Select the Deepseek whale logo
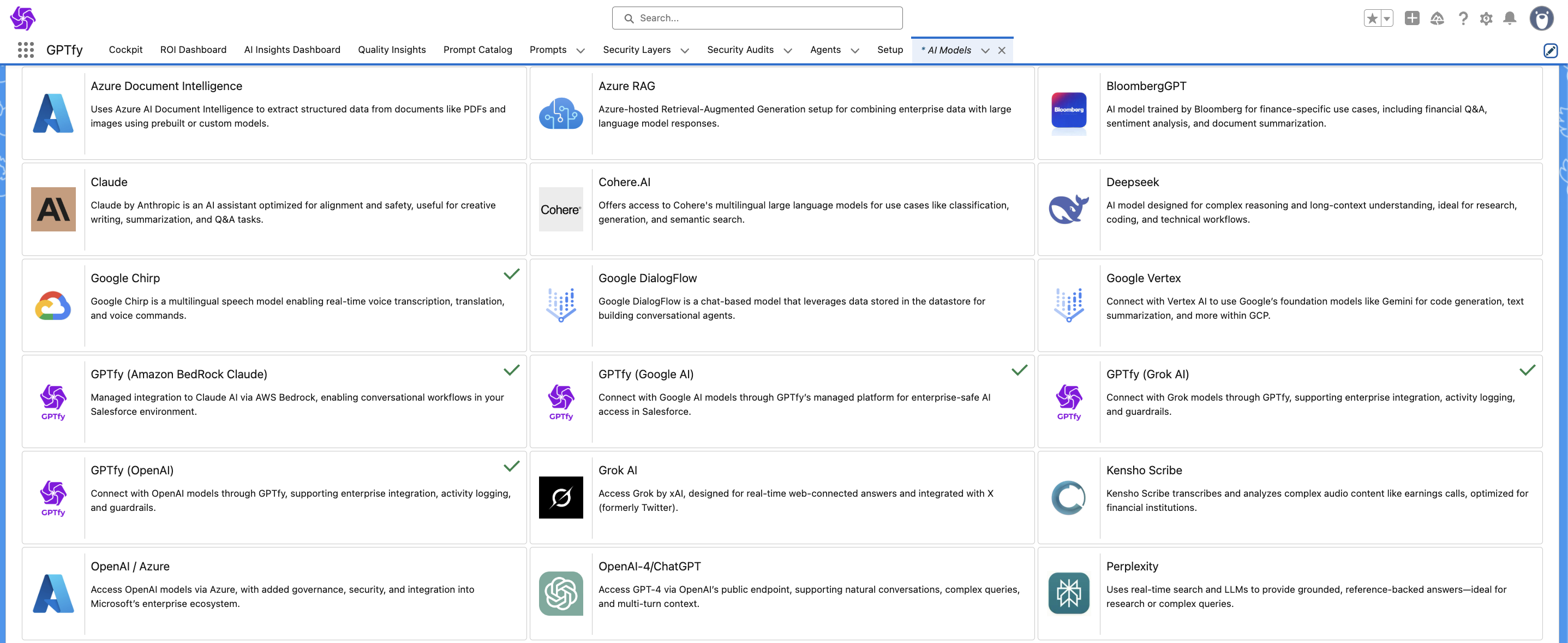This screenshot has height=643, width=1568. click(x=1068, y=209)
